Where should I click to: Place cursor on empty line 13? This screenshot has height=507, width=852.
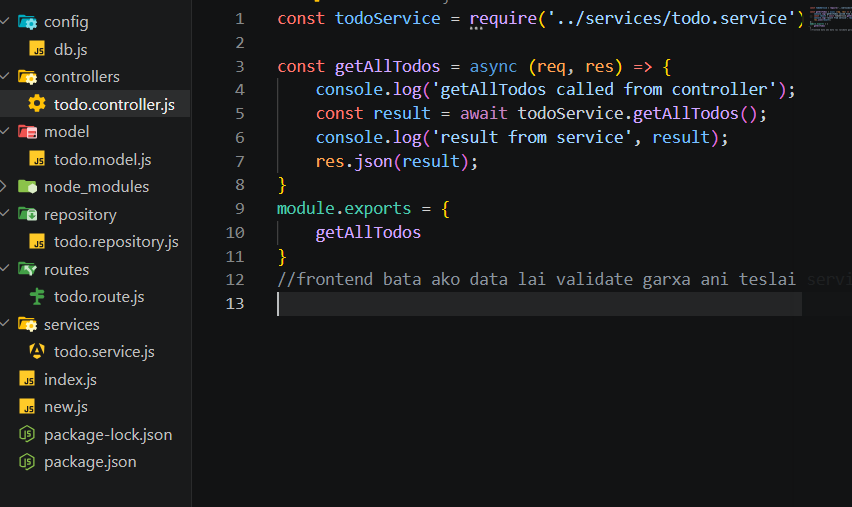coord(540,304)
